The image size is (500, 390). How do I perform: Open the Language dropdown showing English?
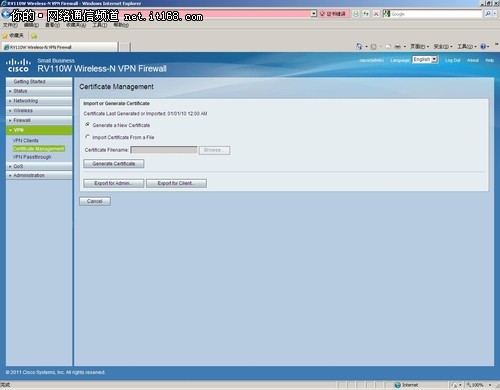pos(425,59)
